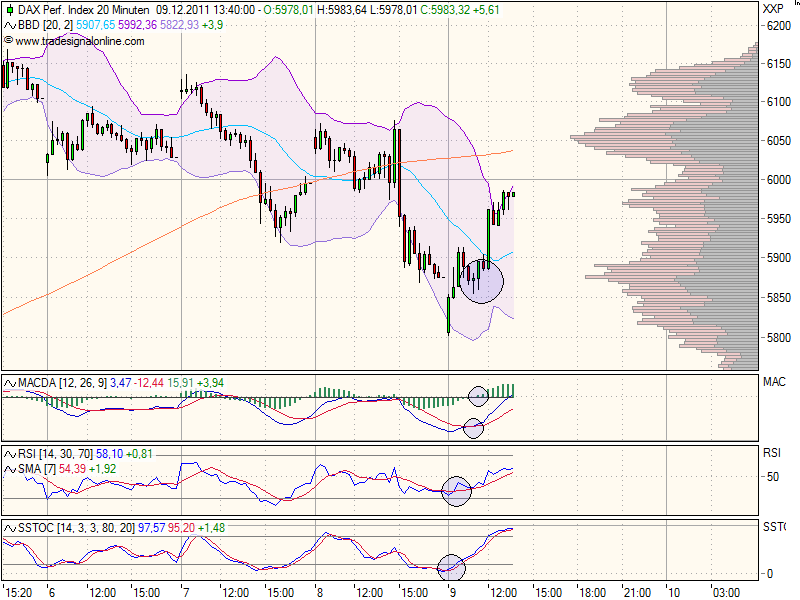Viewport: 800px width, 600px height.
Task: Click the MAC axis label on right
Action: coord(774,382)
